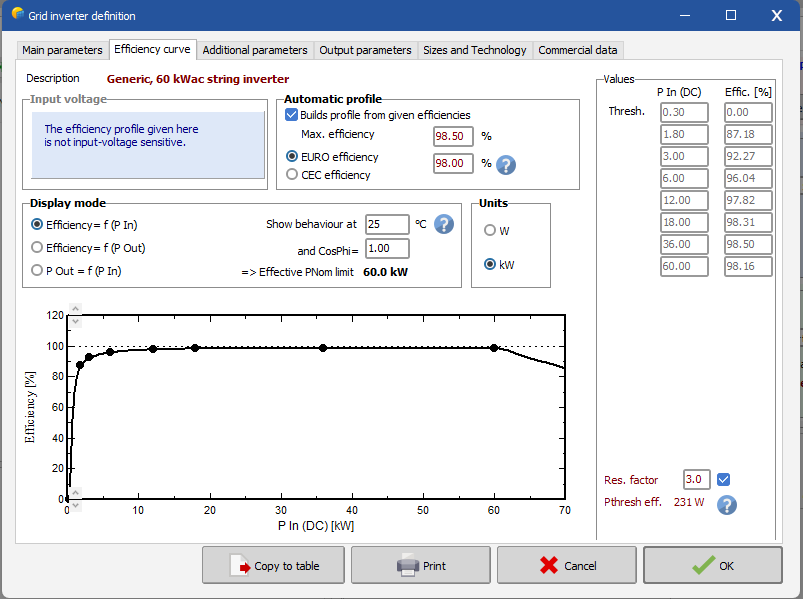Viewport: 803px width, 599px height.
Task: Raise the chart's upper efficiency axis limit
Action: pos(75,309)
